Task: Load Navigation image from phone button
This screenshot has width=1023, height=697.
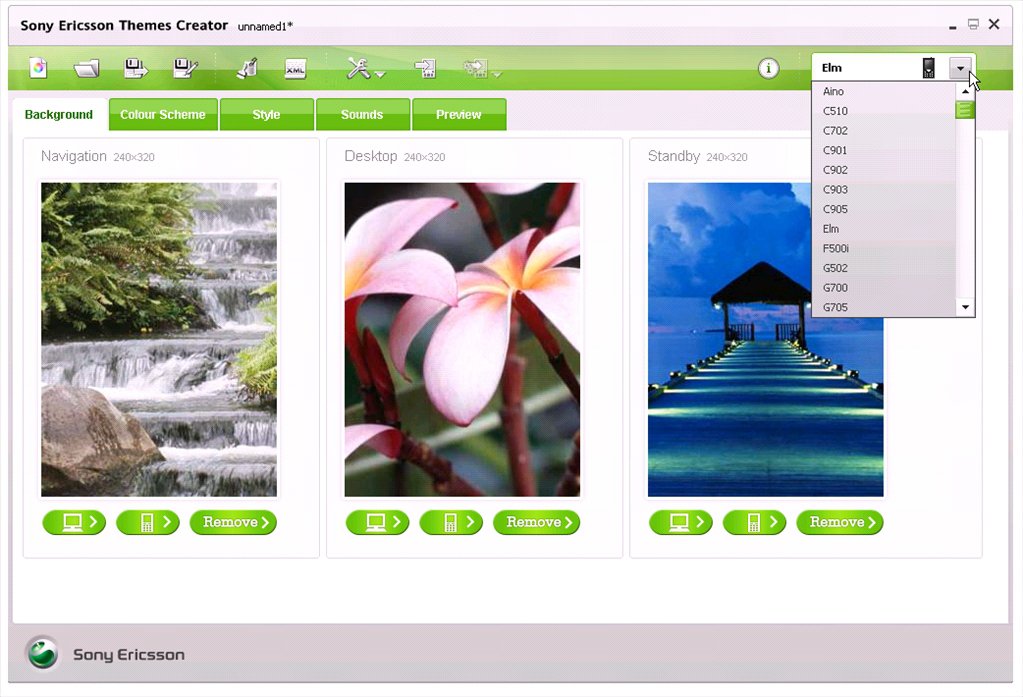Action: point(148,522)
